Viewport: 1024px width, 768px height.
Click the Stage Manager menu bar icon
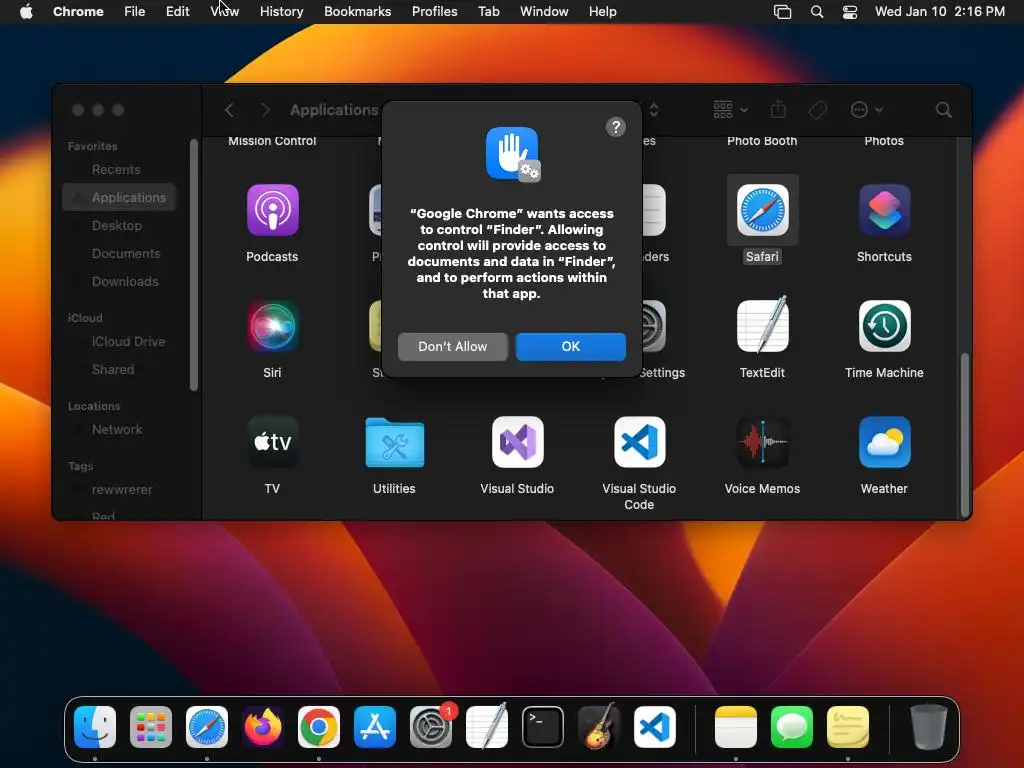(782, 12)
